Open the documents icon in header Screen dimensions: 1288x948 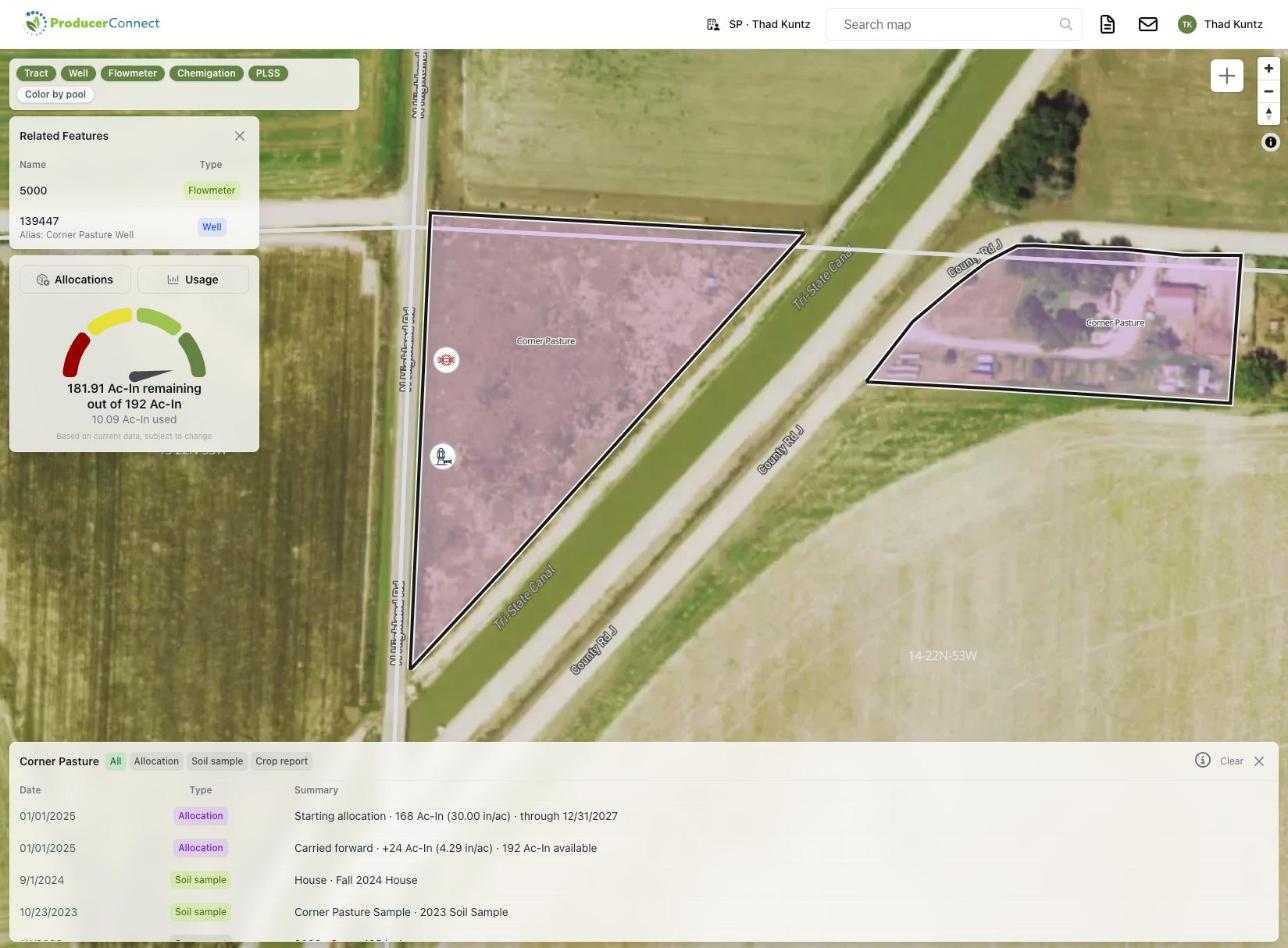[x=1107, y=24]
